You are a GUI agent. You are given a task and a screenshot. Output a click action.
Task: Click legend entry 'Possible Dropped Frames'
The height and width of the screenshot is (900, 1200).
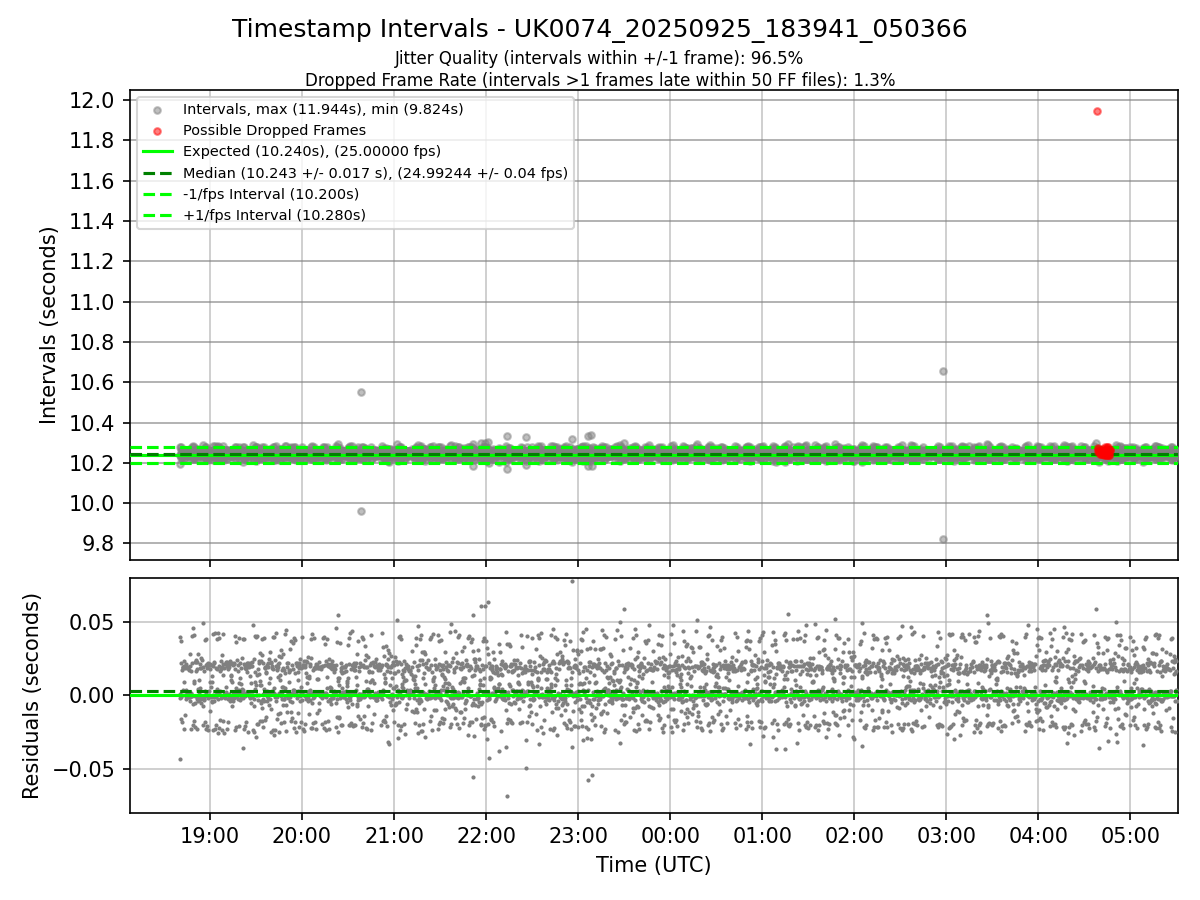tap(274, 130)
